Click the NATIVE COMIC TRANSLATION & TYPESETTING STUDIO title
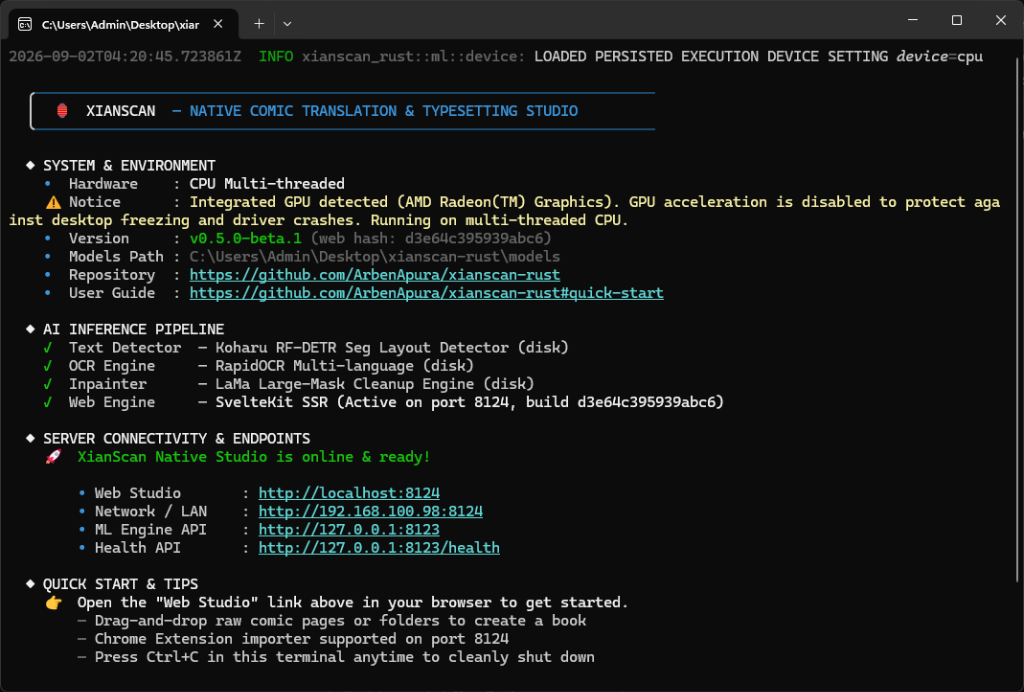 tap(383, 111)
